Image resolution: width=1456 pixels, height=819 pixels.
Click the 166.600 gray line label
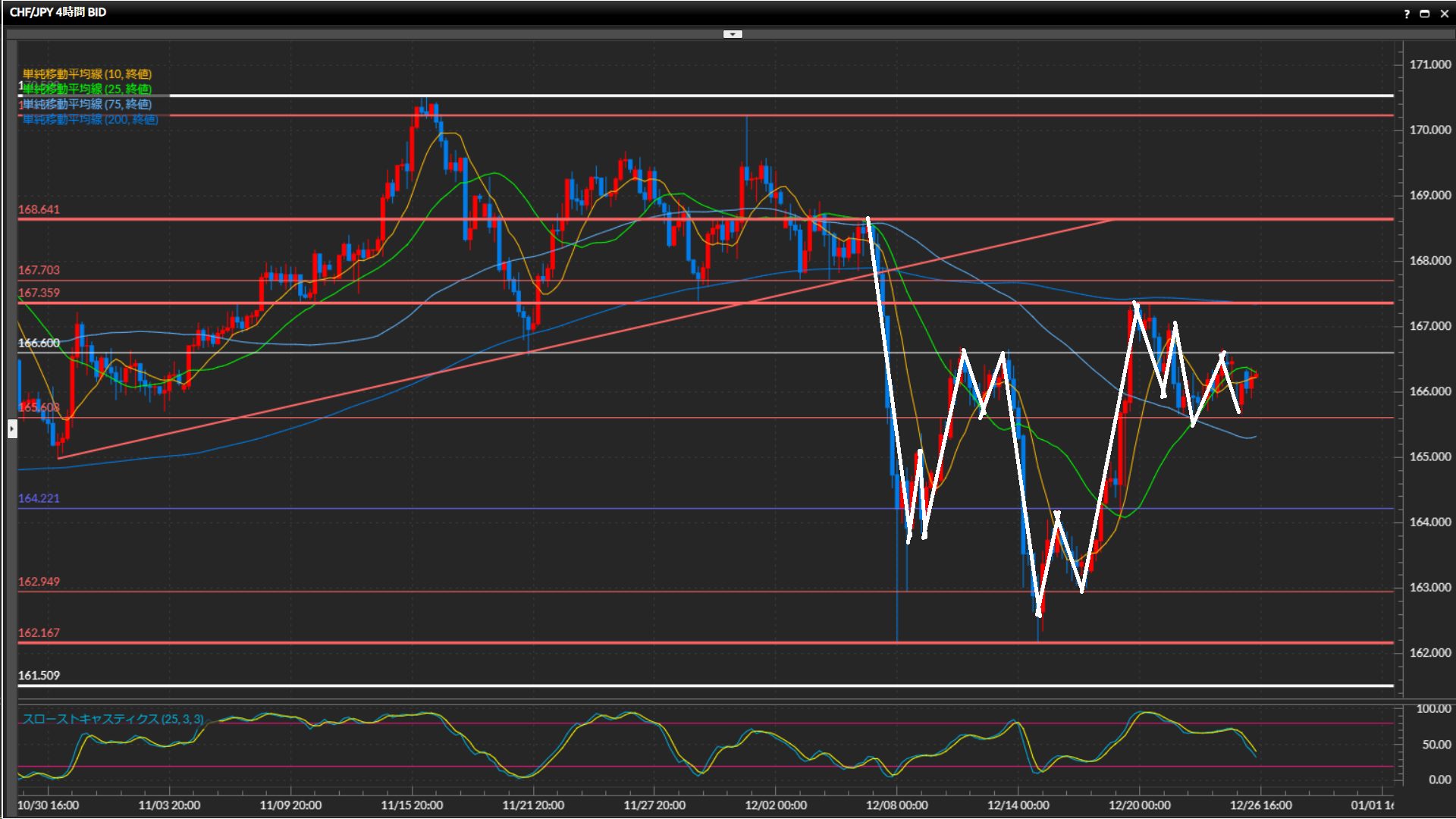pyautogui.click(x=39, y=343)
